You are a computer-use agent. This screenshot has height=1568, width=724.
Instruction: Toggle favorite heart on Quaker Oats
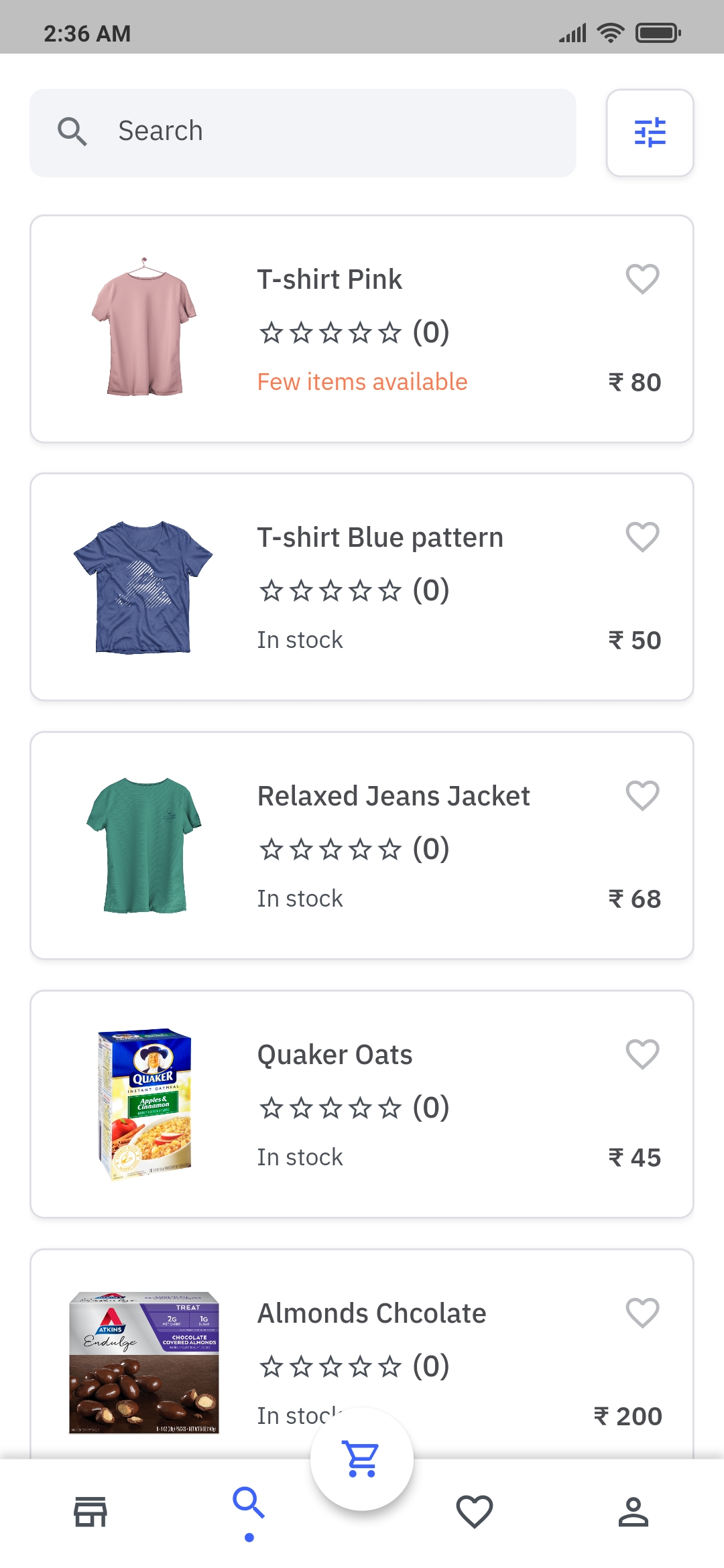tap(642, 1054)
